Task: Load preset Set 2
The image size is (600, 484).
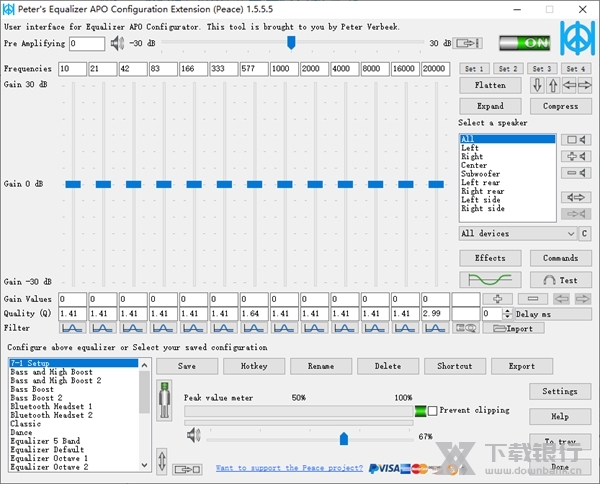Action: pos(508,69)
